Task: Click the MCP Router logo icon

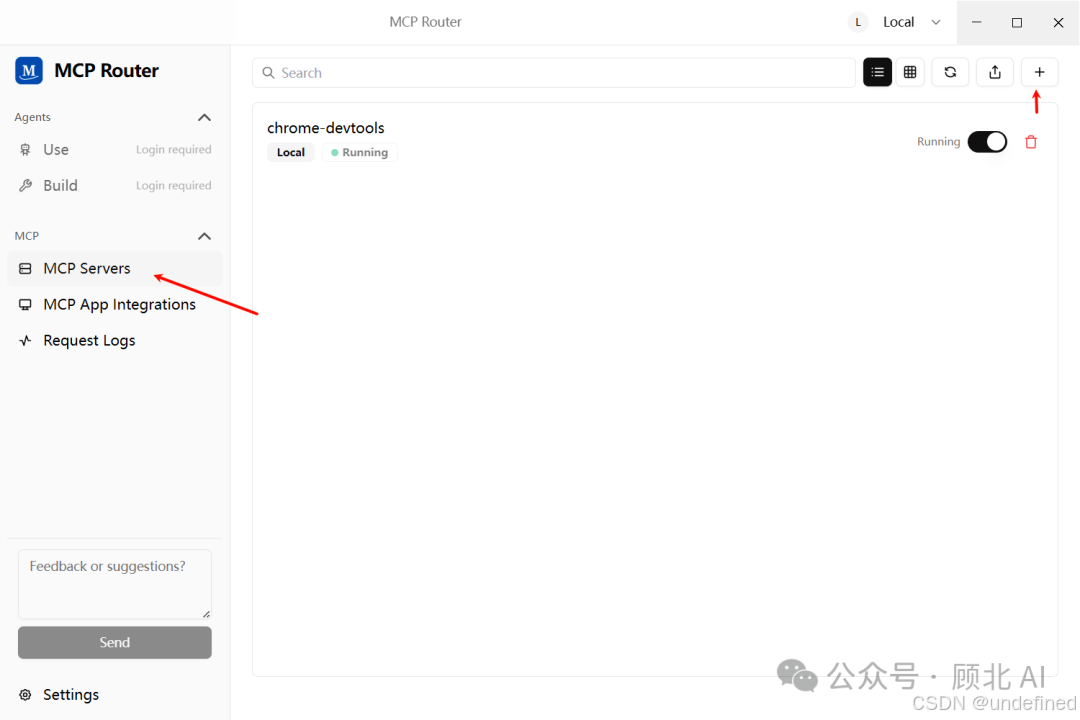Action: pos(29,70)
